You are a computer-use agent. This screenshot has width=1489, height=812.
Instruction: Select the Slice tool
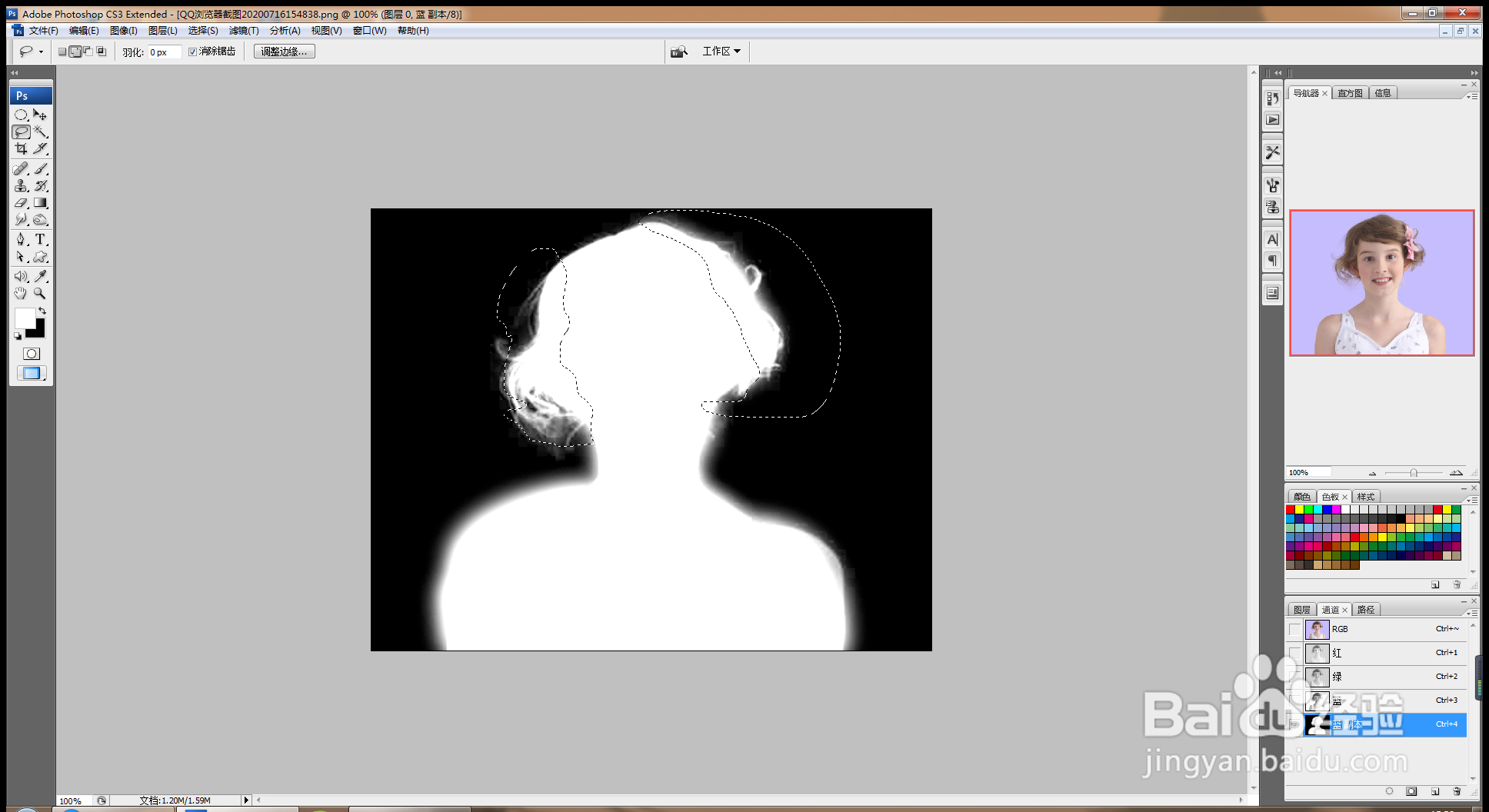click(40, 148)
